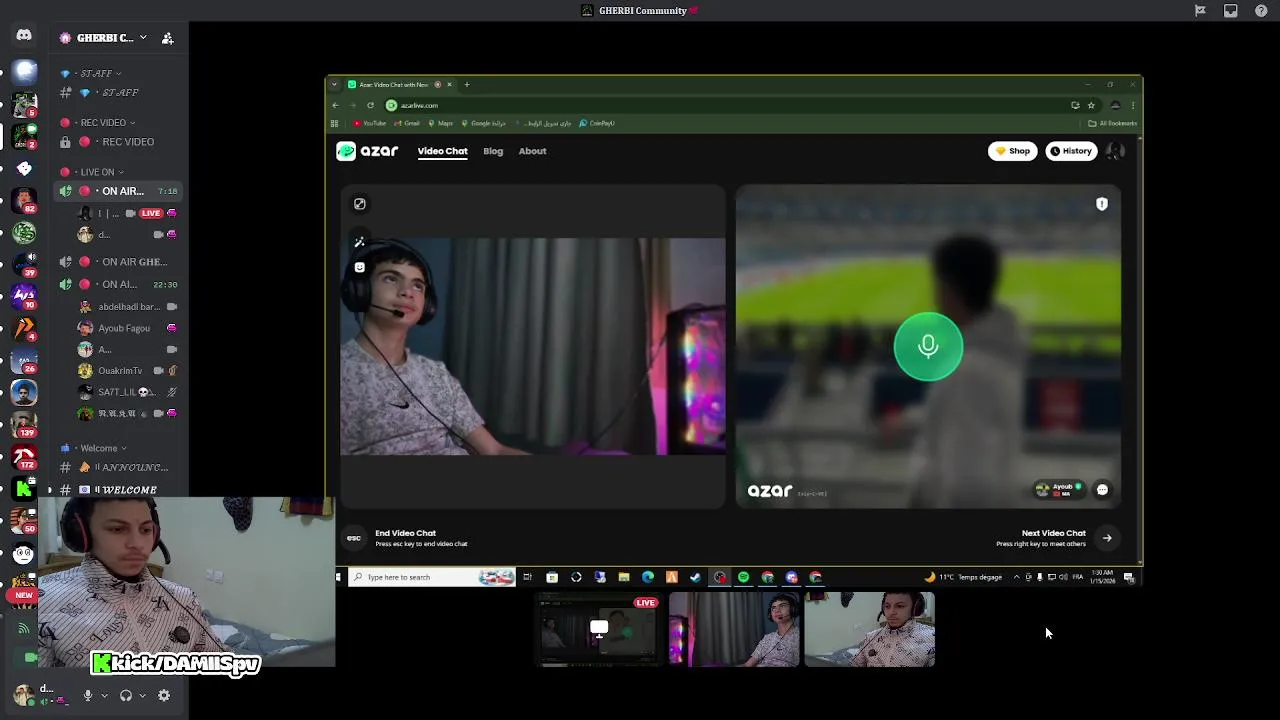
Task: Open the server icon with 82 badge
Action: (x=24, y=200)
